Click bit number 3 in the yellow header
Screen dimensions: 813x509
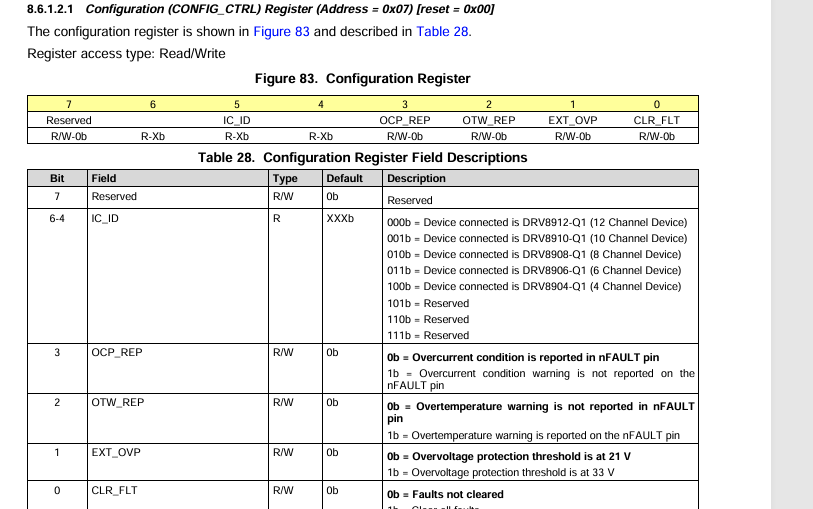point(405,104)
